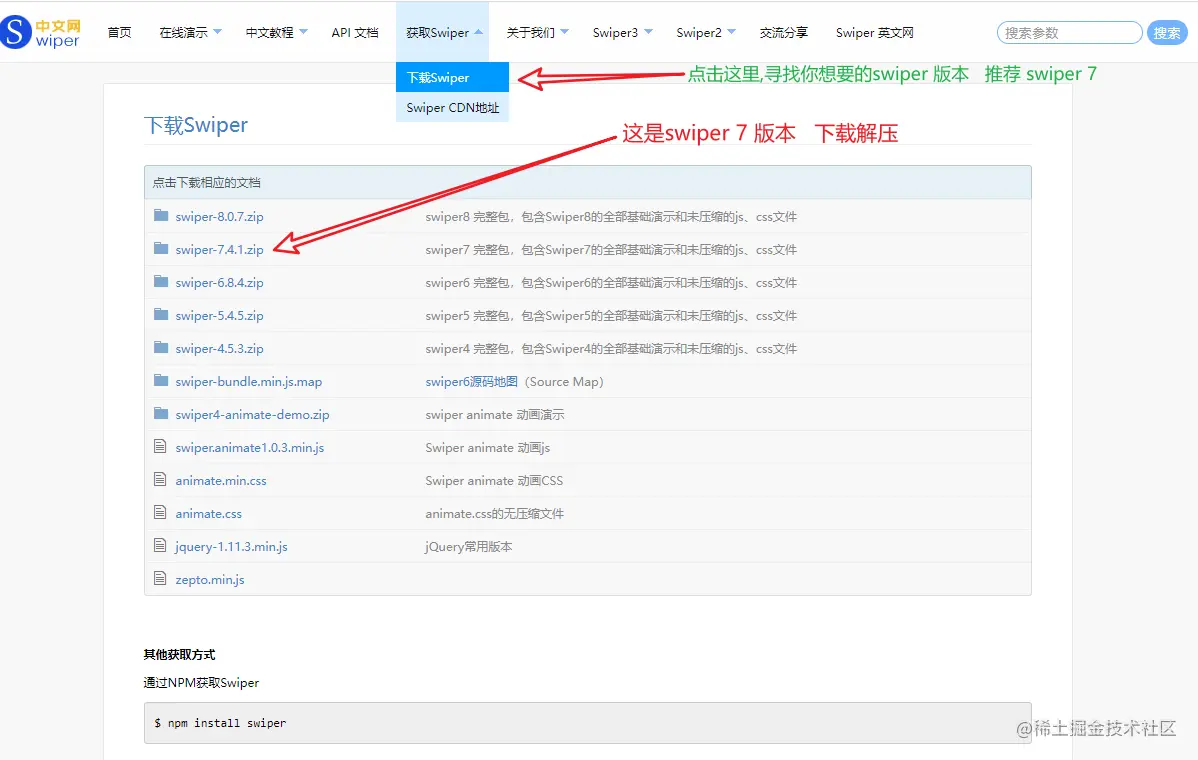Click Swiper animate 动画js description

click(x=487, y=447)
